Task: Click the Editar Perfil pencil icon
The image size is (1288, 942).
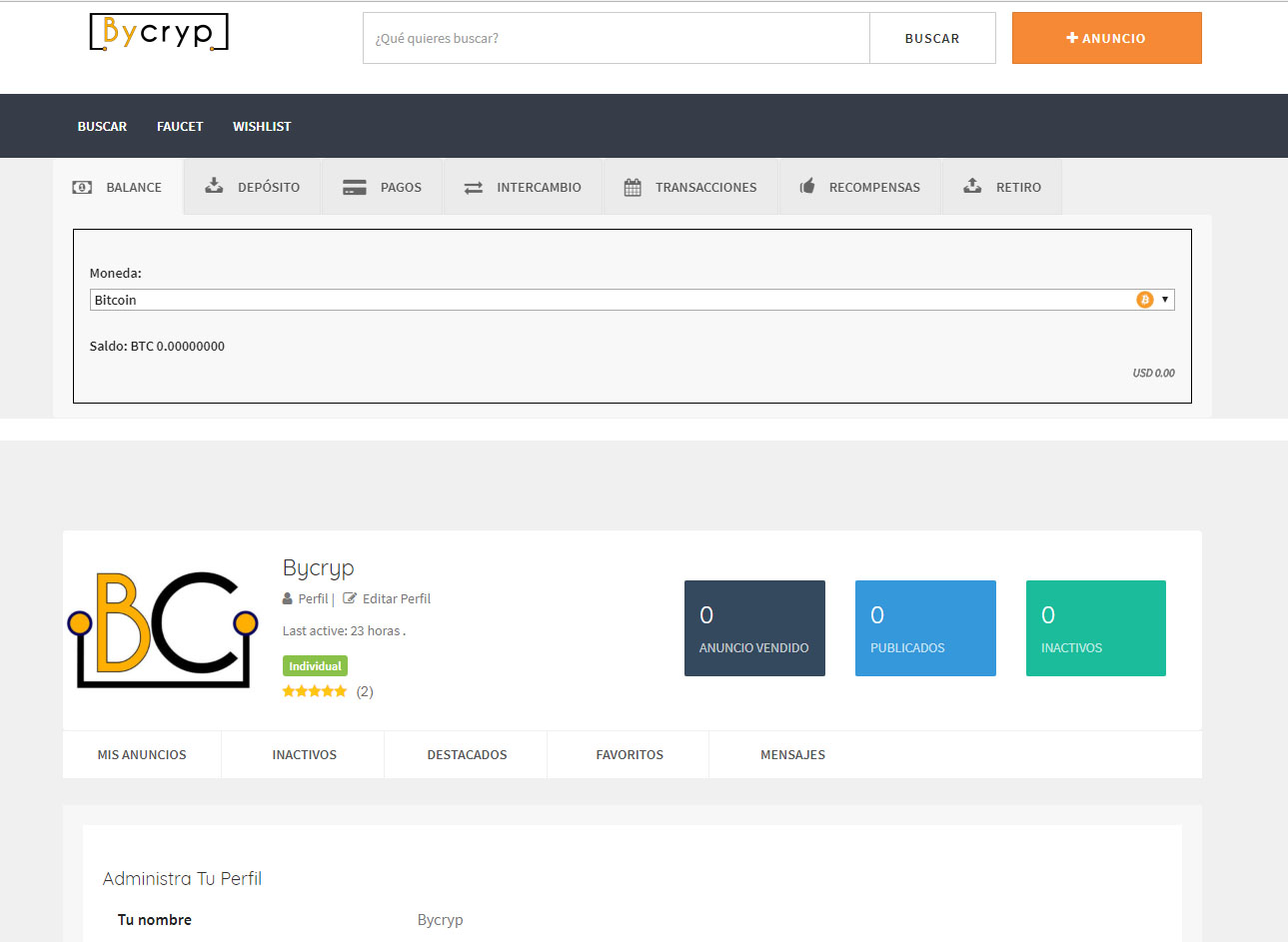Action: tap(350, 598)
